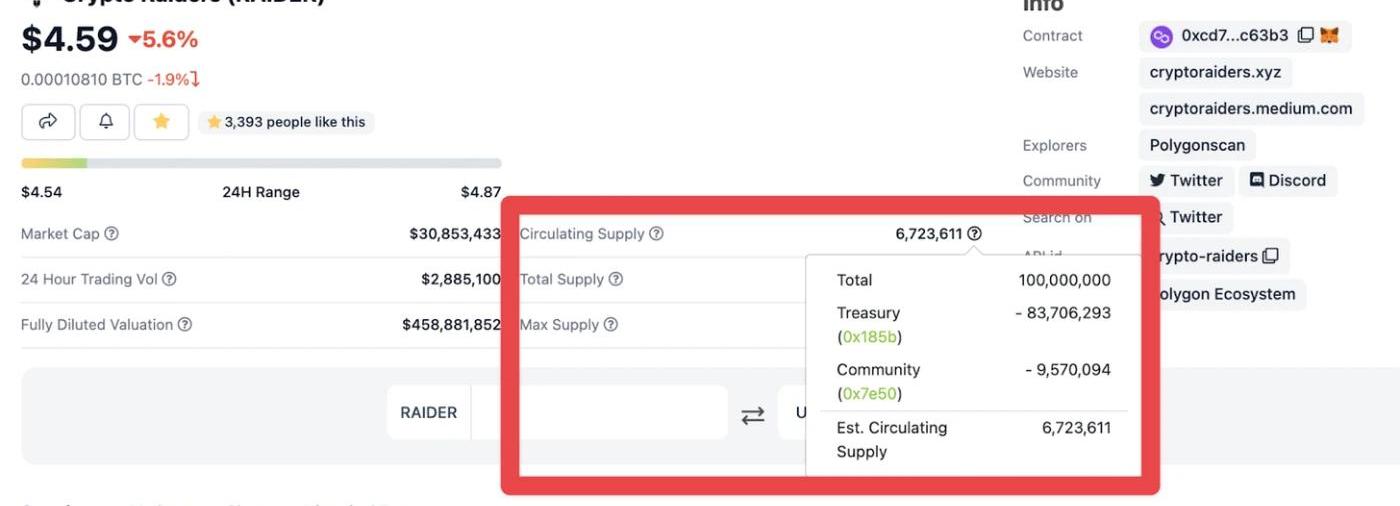Click 24 Hour Trading Vol info icon
This screenshot has height=506, width=1400.
(x=170, y=280)
